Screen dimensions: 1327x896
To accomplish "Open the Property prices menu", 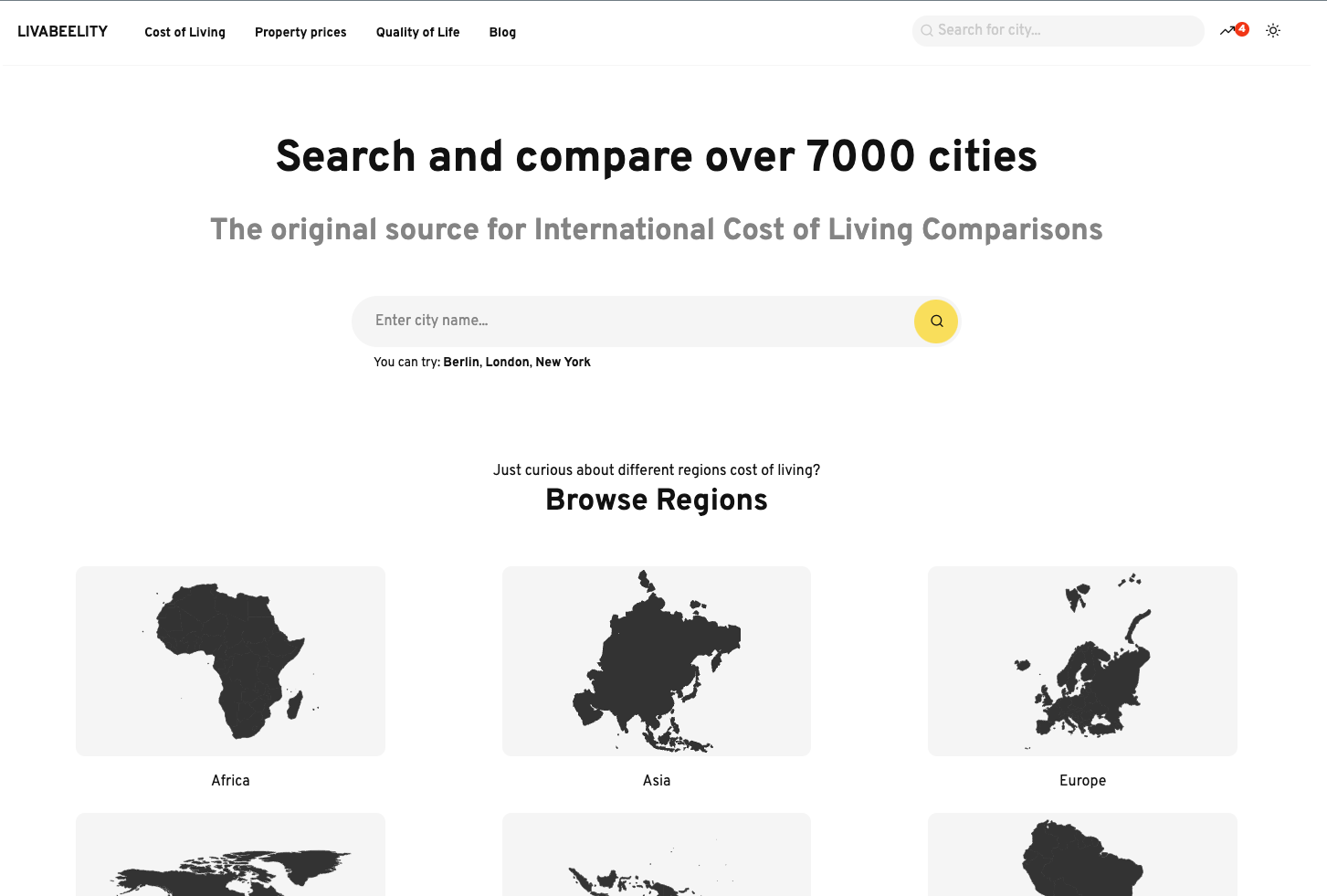I will click(x=300, y=32).
